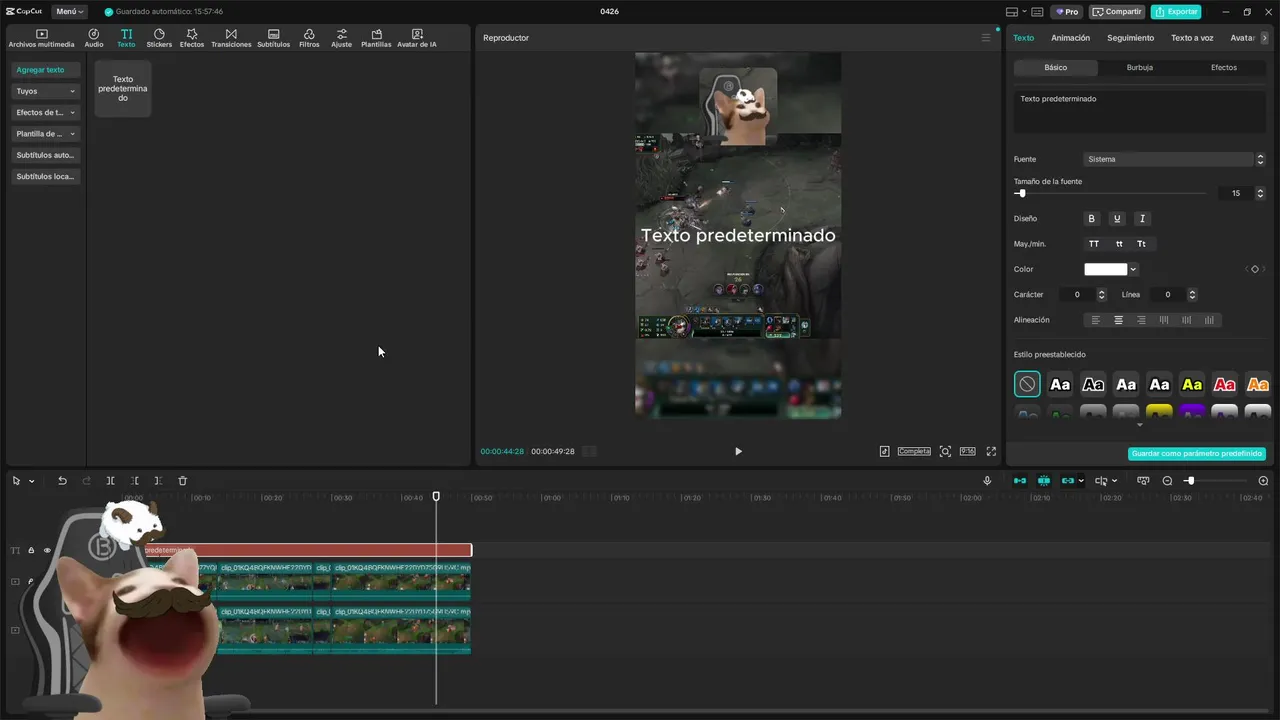Play the video preview
The width and height of the screenshot is (1280, 720).
point(738,451)
